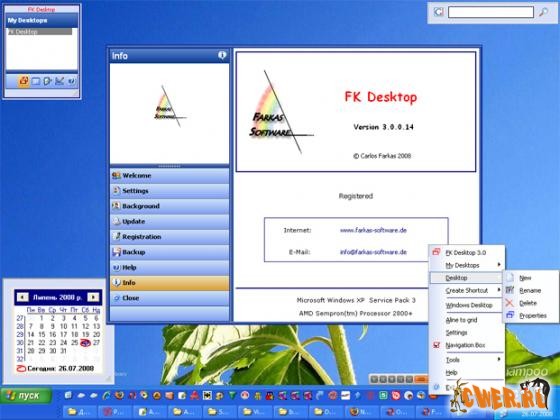This screenshot has width=560, height=420.
Task: Choose Delete in the Desktop submenu
Action: [x=530, y=303]
